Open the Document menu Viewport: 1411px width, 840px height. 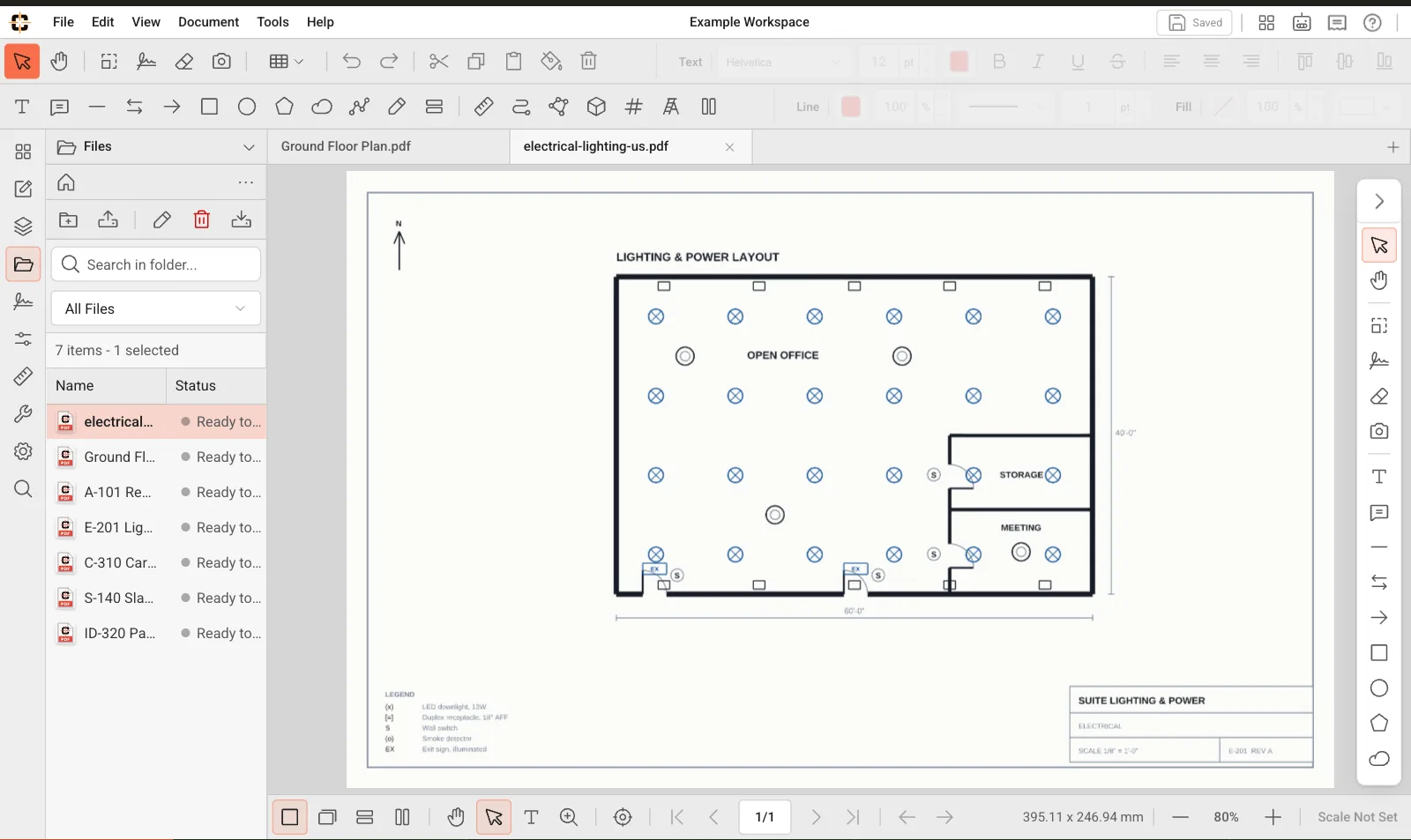pyautogui.click(x=208, y=22)
